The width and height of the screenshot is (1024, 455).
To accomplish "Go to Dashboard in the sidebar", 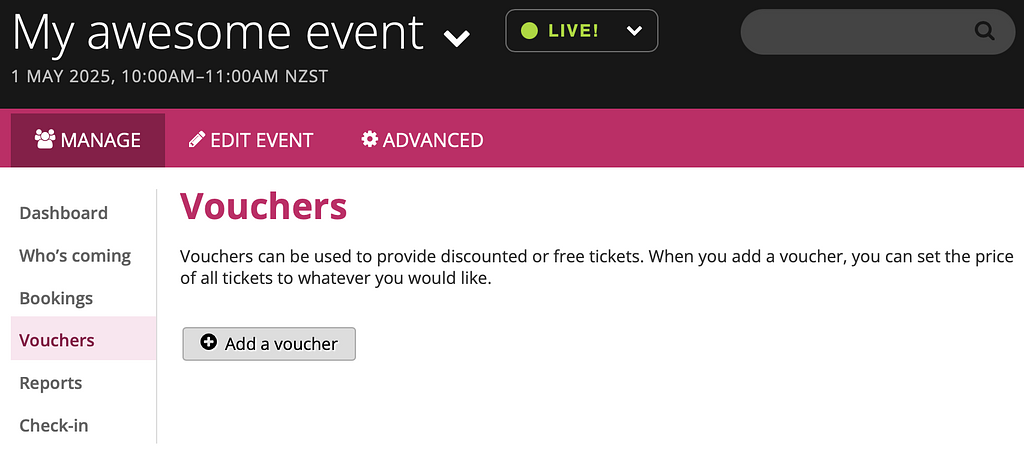I will coord(63,213).
